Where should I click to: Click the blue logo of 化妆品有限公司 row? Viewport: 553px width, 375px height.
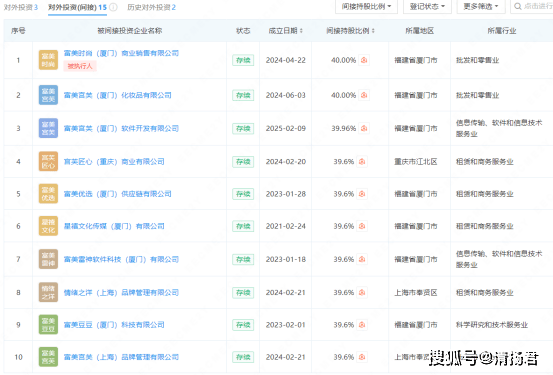48,95
